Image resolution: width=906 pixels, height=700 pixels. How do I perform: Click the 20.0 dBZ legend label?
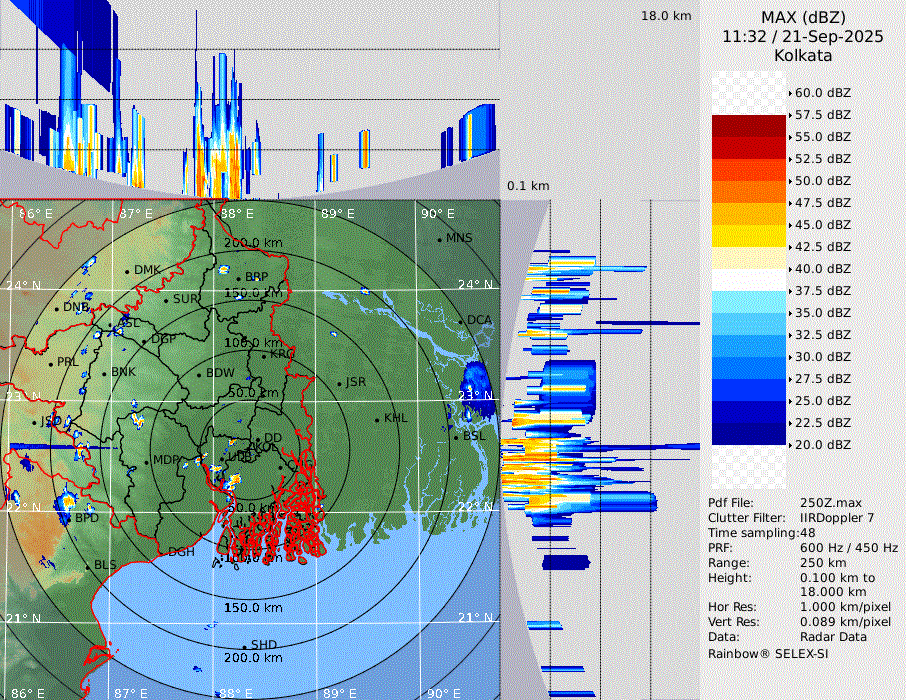(822, 445)
